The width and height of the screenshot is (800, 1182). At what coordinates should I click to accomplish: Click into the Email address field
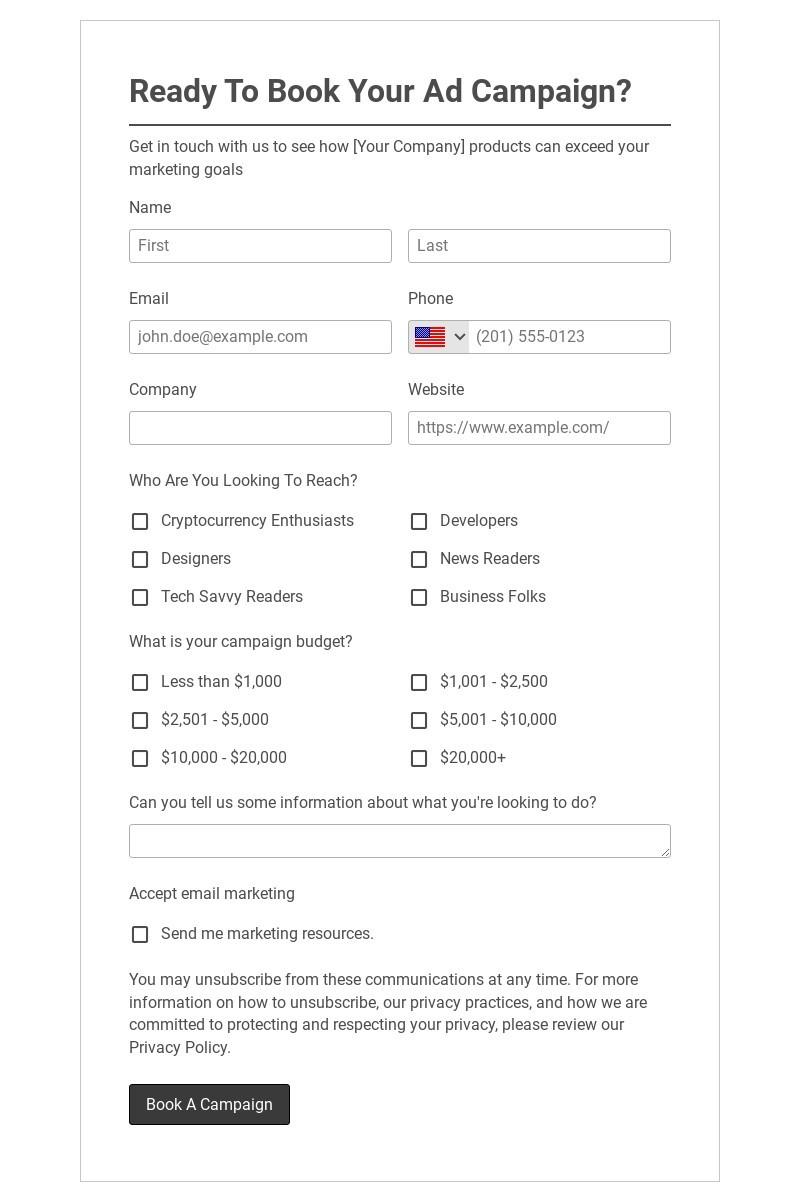click(260, 337)
